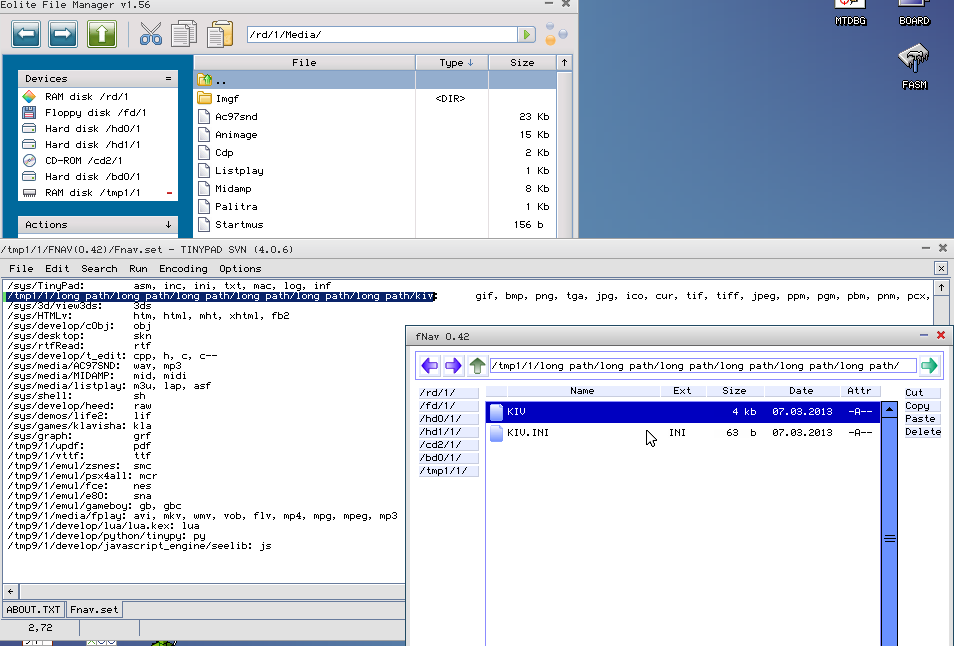Collapse the Devices panel in Eolite
The image size is (954, 646).
coord(168,78)
